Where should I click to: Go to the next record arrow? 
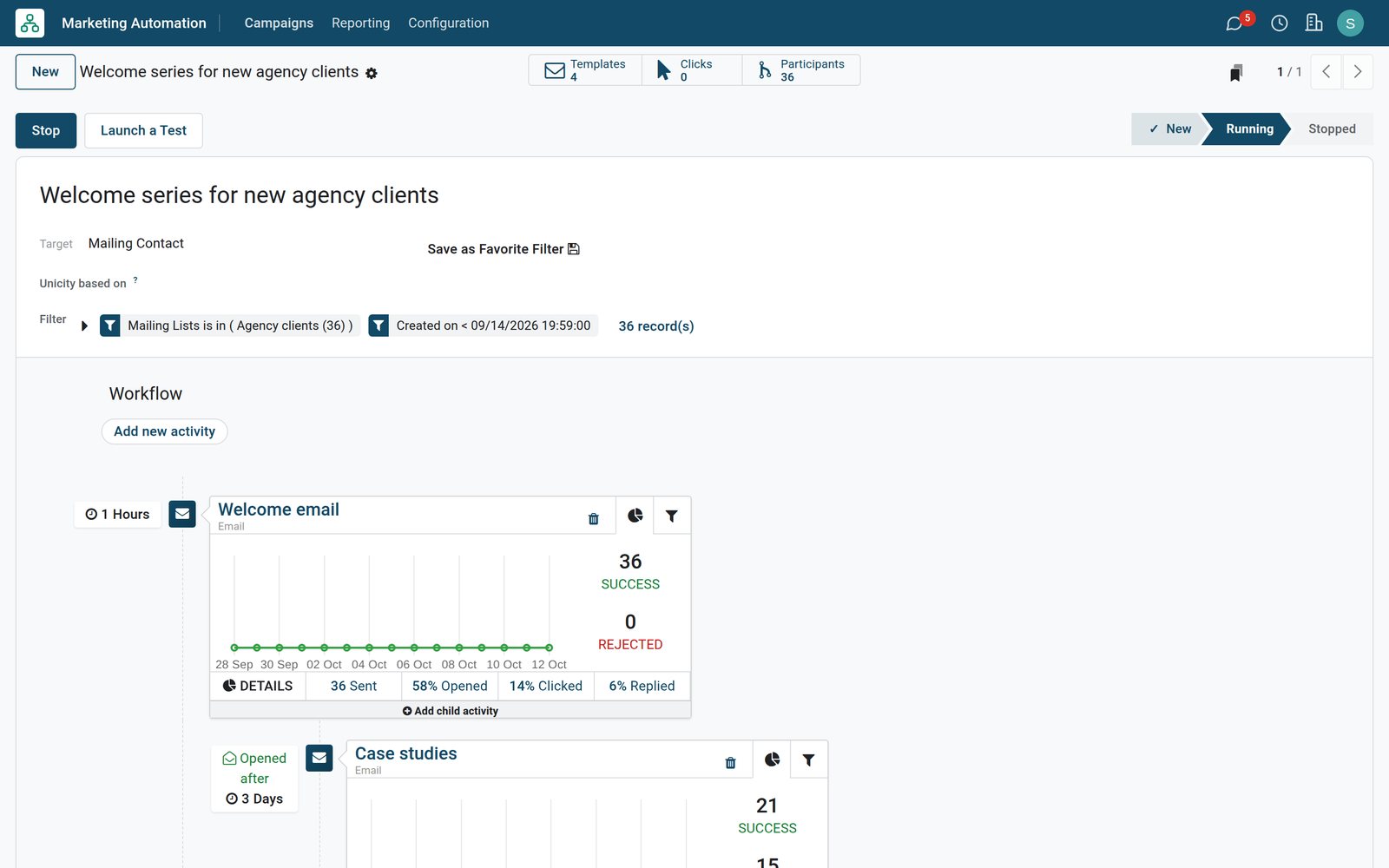[1358, 72]
